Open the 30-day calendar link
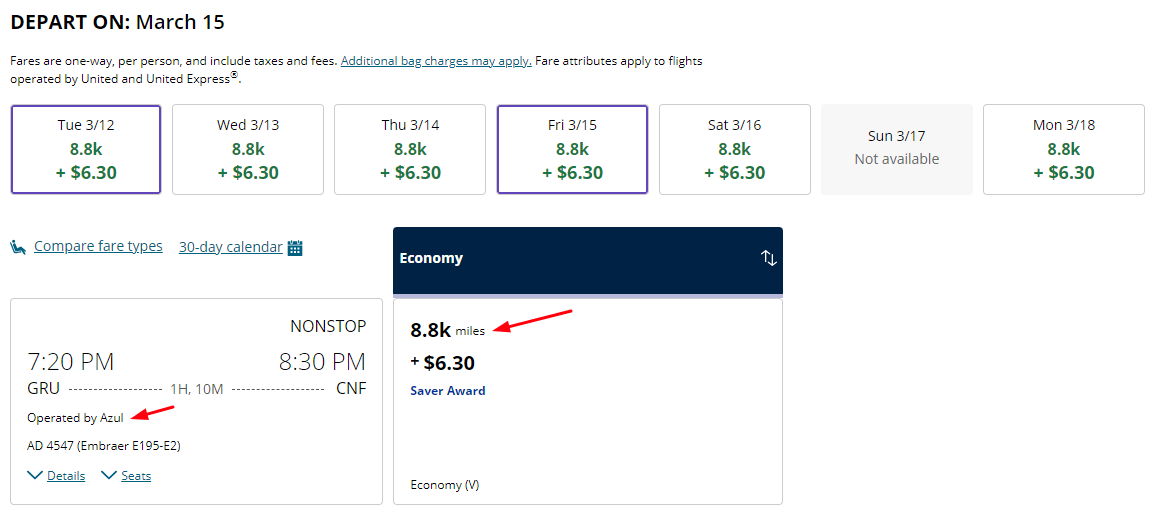This screenshot has width=1153, height=511. pyautogui.click(x=230, y=247)
